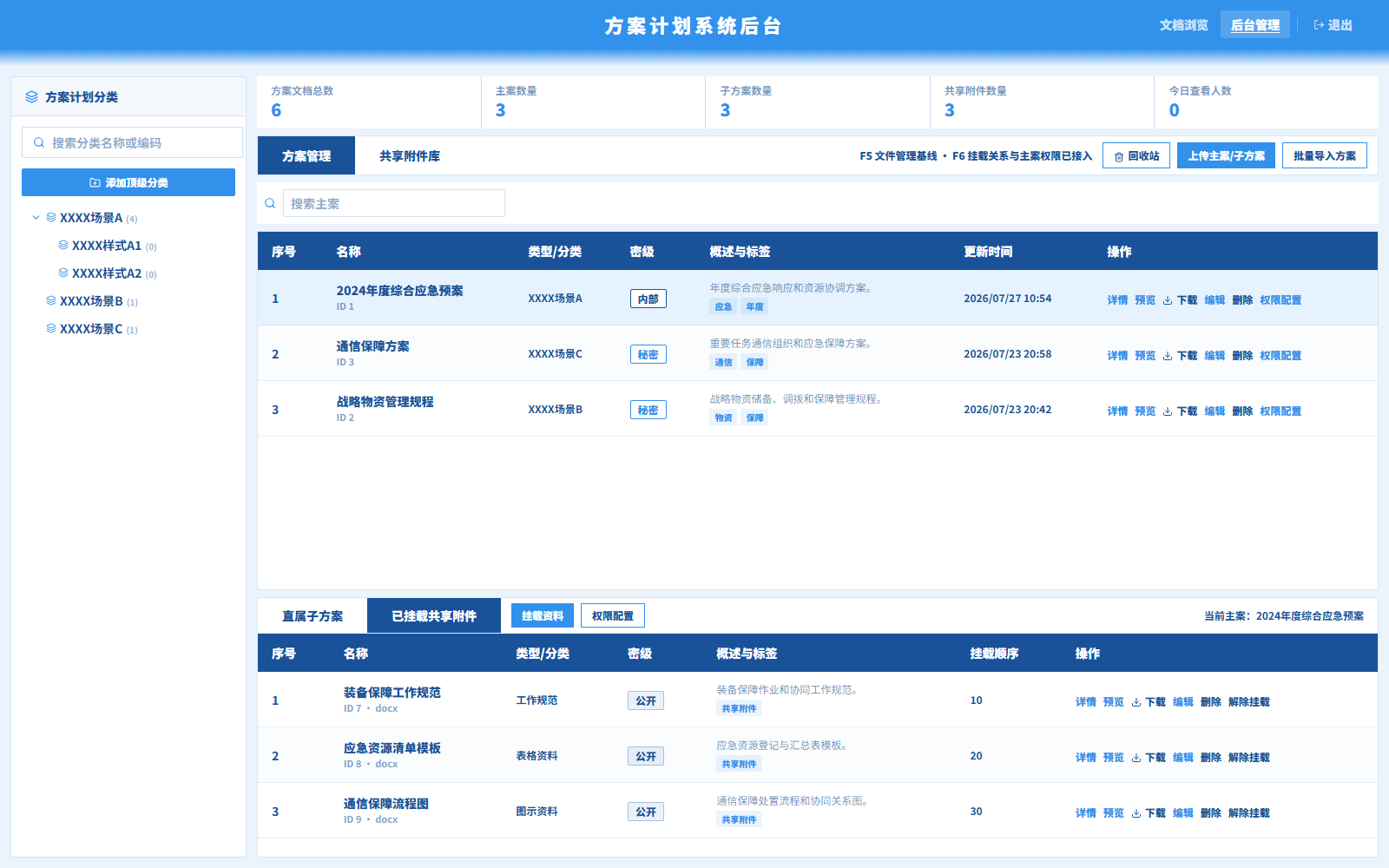Collapse the XXXX场景A tree node
This screenshot has width=1389, height=868.
point(36,217)
